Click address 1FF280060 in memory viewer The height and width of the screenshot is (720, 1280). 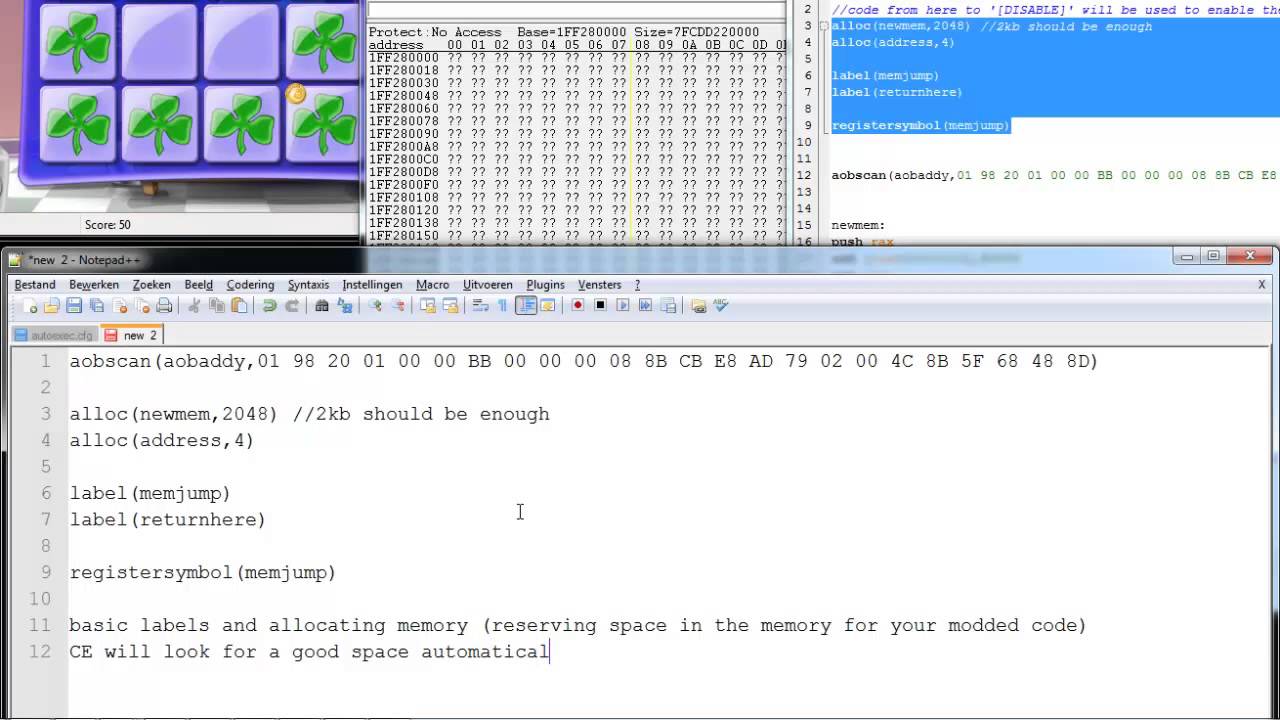pos(404,108)
